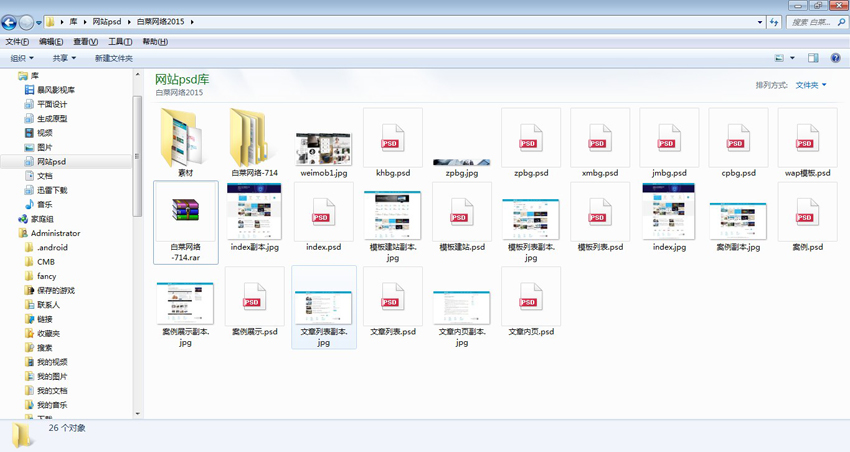The height and width of the screenshot is (452, 850).
Task: Open the 工具(T) menu
Action: (x=119, y=42)
